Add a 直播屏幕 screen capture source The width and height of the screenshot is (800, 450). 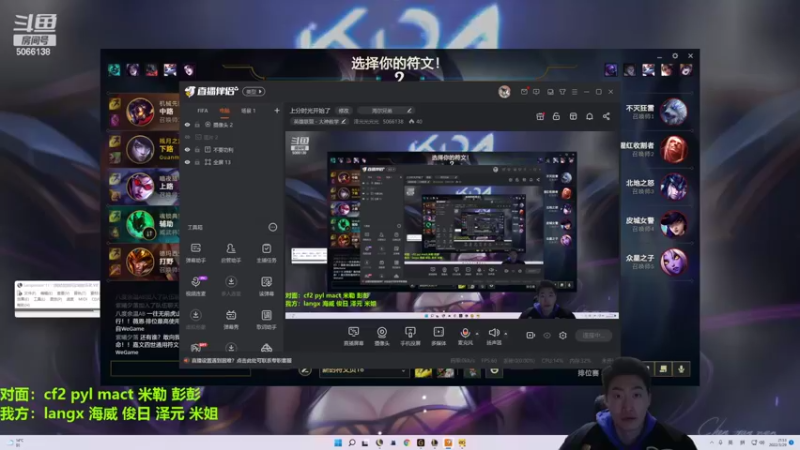click(353, 336)
